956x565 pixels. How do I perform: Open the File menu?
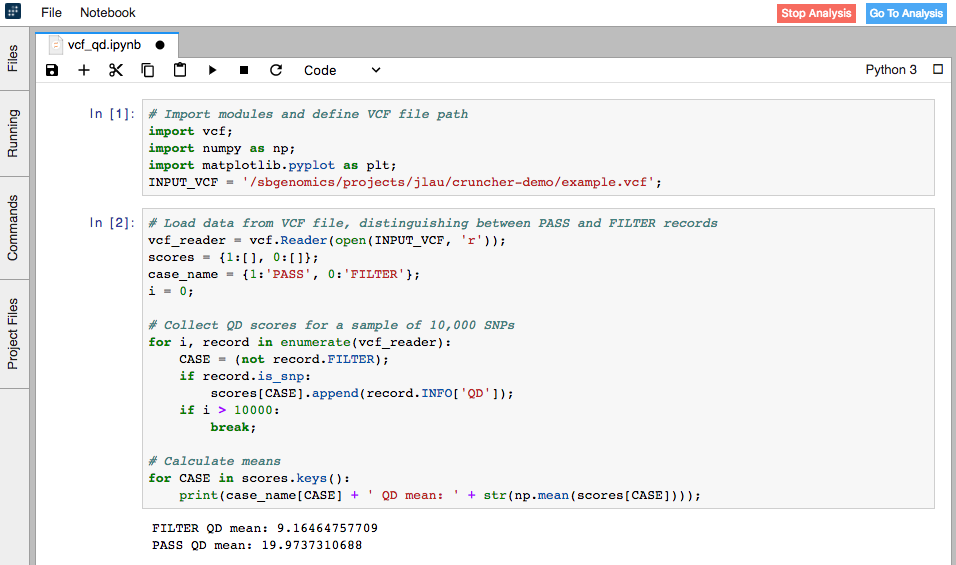[51, 13]
